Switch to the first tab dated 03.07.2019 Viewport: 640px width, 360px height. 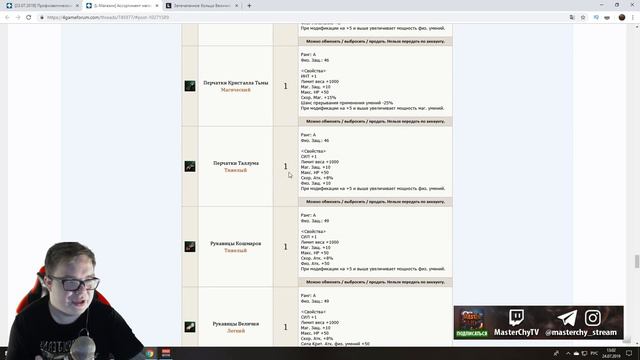click(42, 6)
